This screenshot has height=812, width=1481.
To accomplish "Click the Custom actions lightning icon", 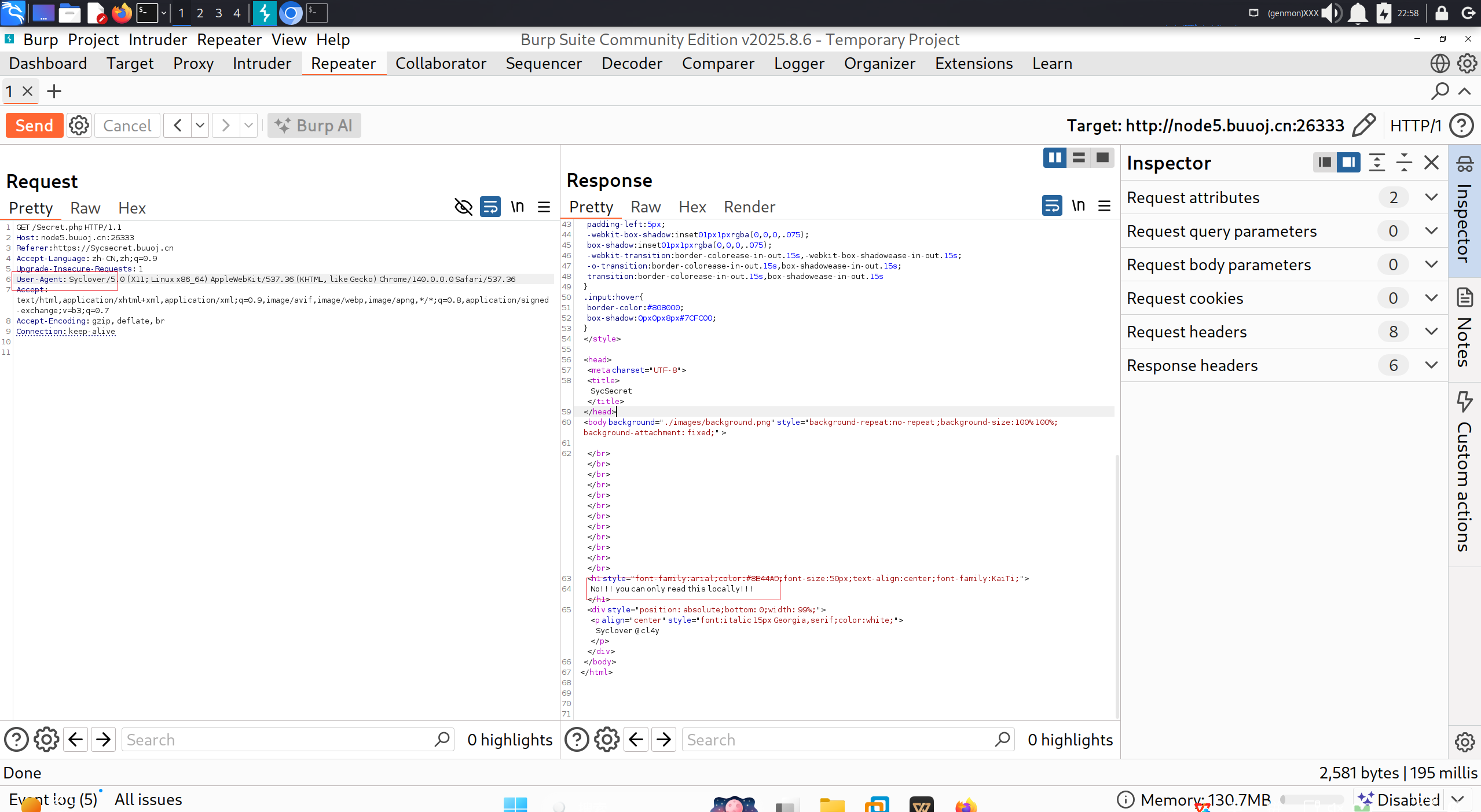I will pyautogui.click(x=1465, y=401).
